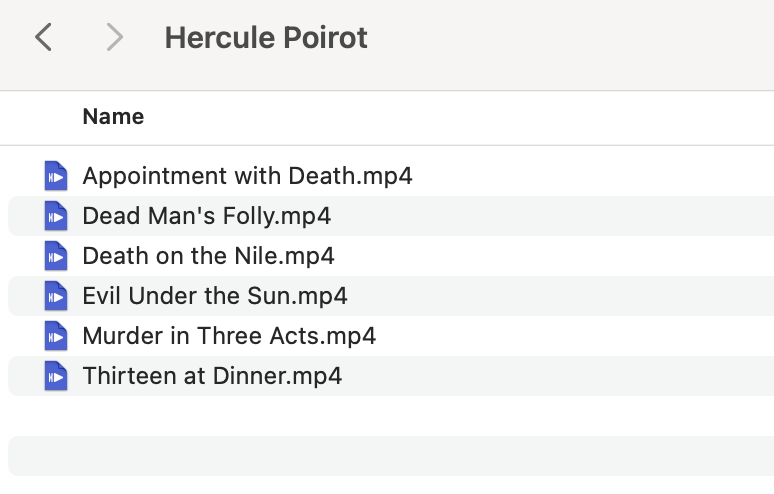Click the Appointment with Death video file icon
Screen dimensions: 774x494
(56, 176)
